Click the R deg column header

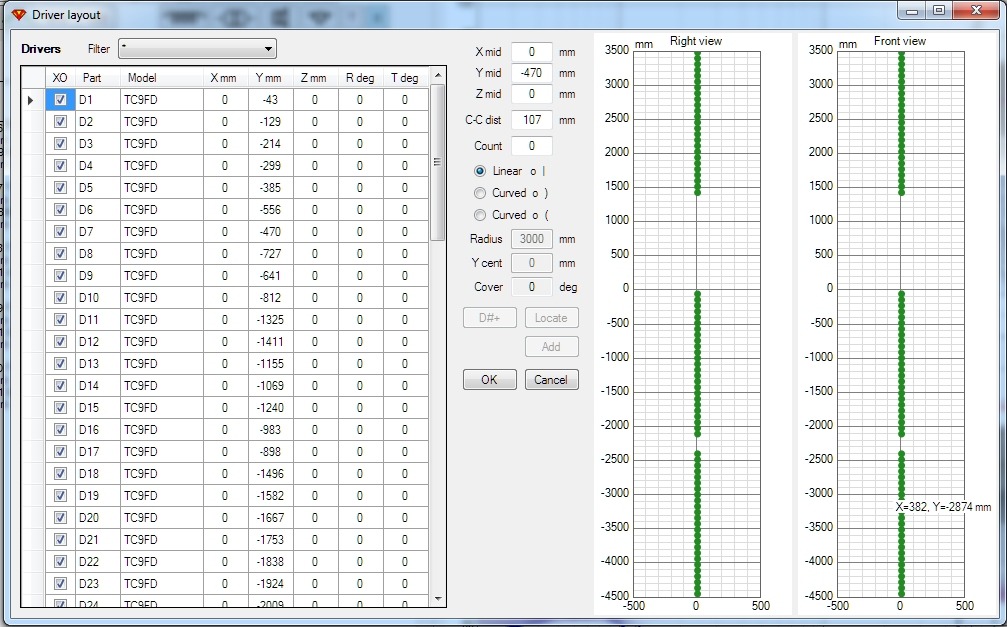coord(360,78)
